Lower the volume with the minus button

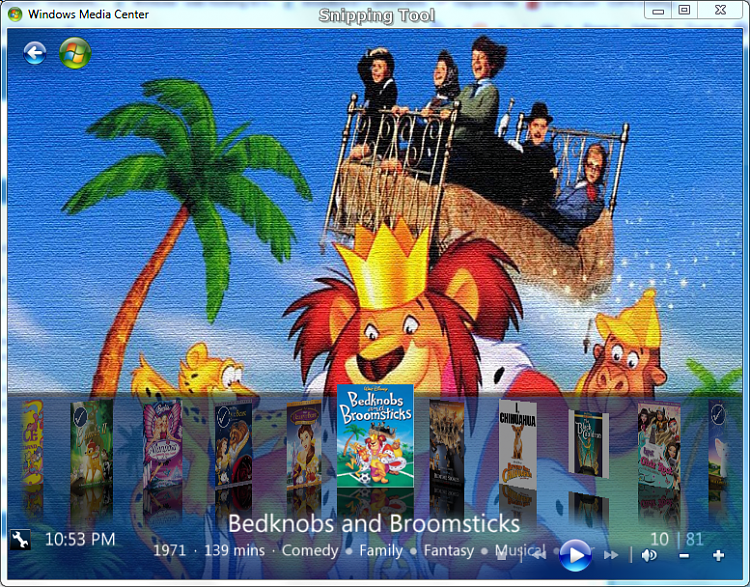coord(684,555)
